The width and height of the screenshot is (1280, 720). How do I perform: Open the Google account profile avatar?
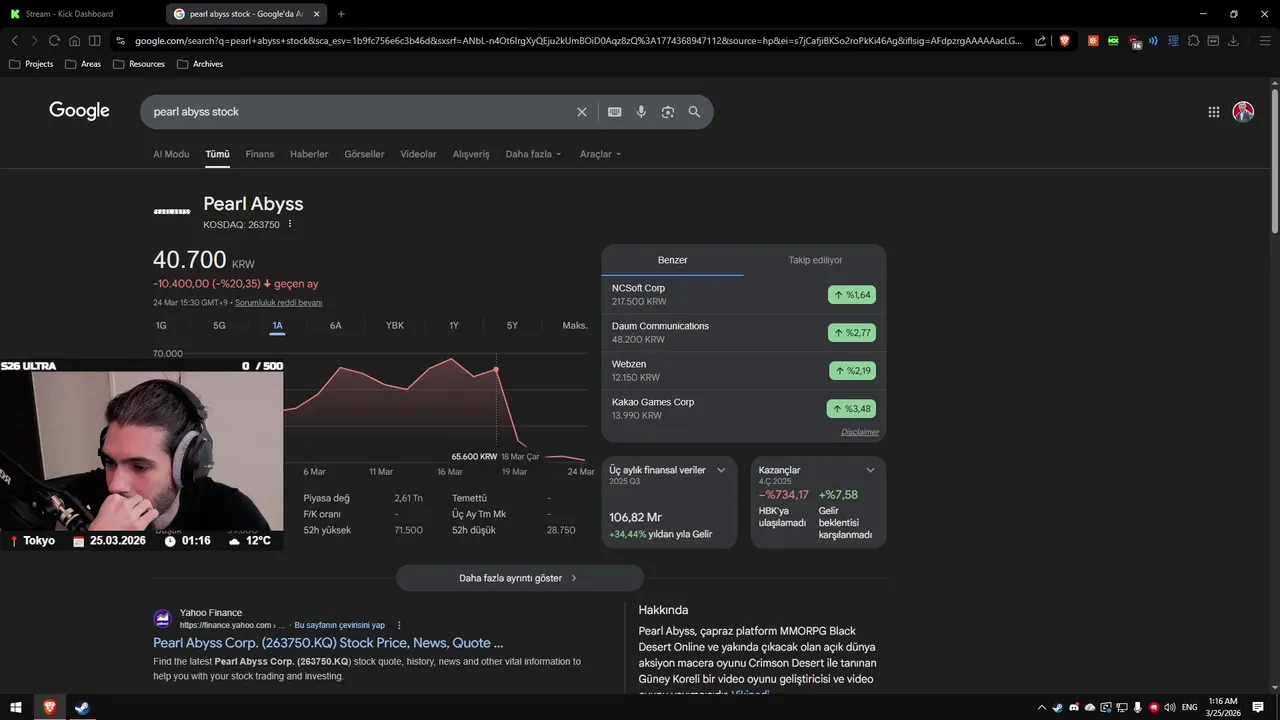[x=1243, y=112]
